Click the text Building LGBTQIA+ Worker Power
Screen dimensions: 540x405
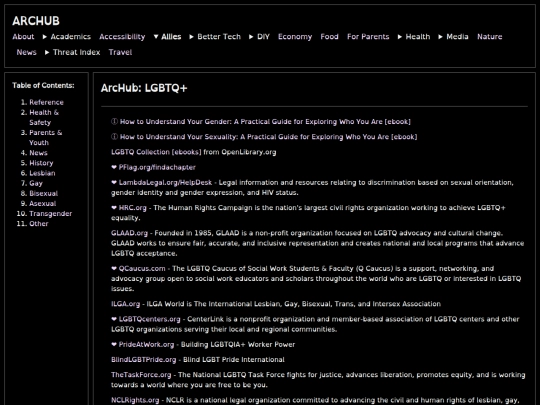[x=238, y=345]
